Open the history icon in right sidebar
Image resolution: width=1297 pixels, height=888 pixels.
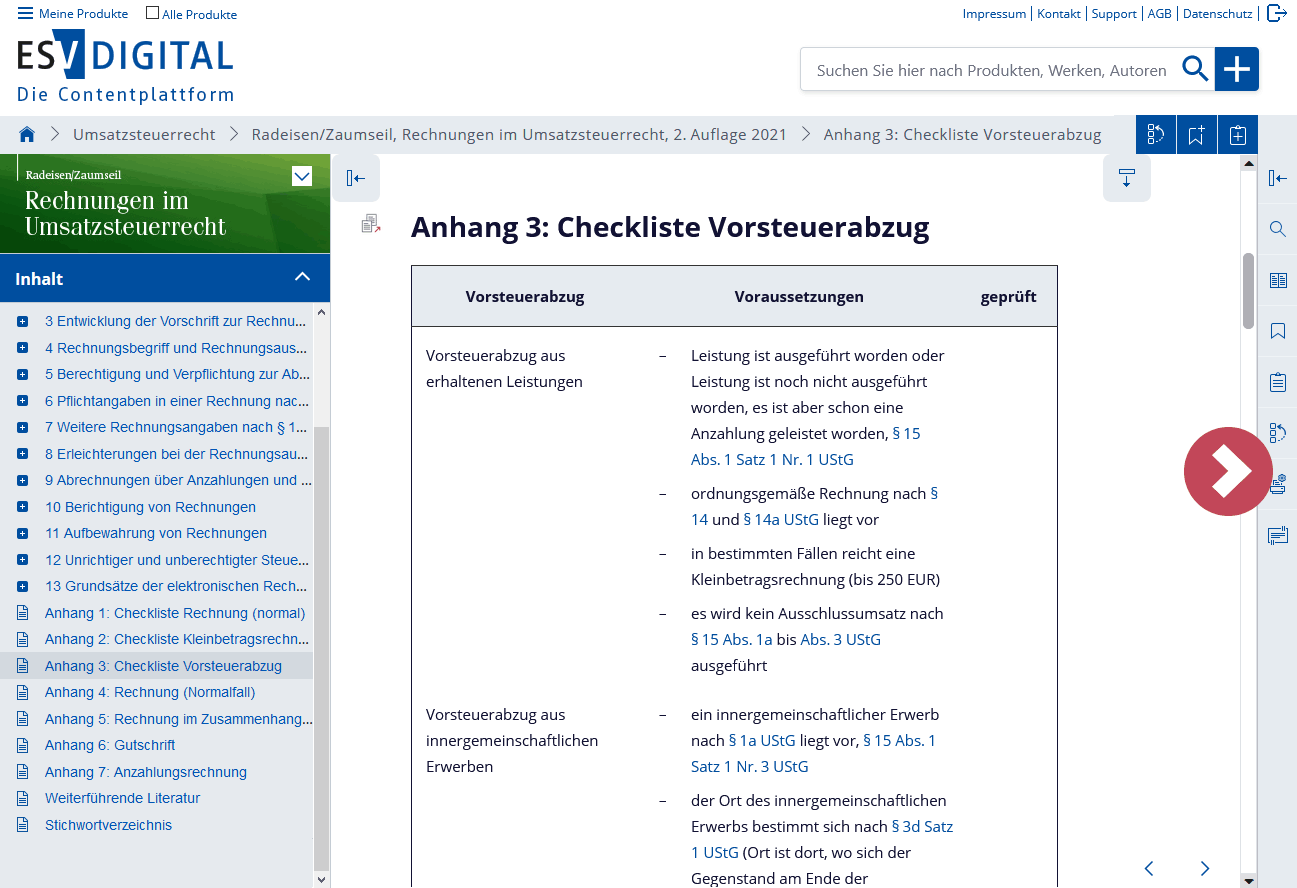[1277, 433]
